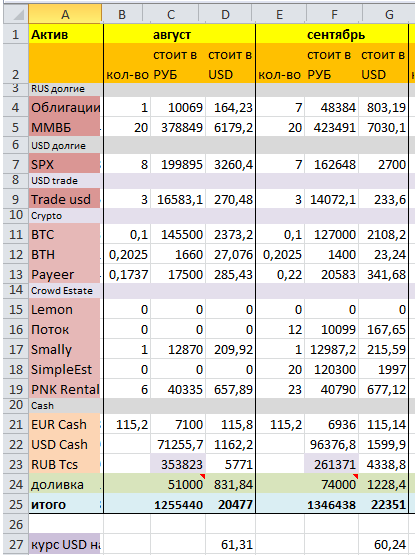Select column A header

[66, 14]
